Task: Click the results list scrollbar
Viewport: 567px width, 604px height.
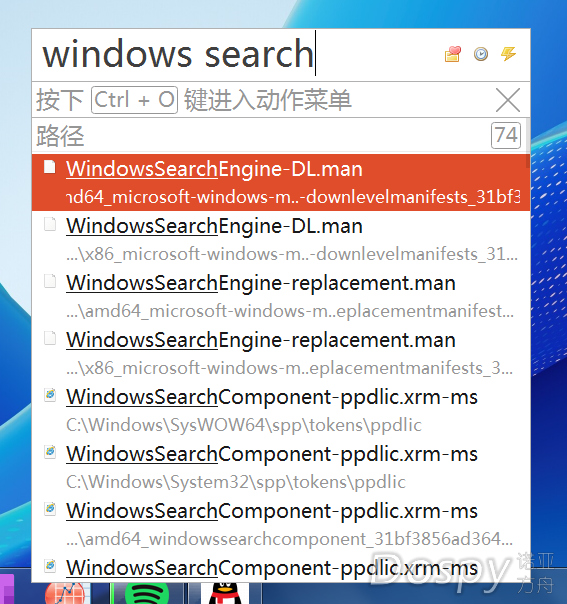Action: point(528,143)
